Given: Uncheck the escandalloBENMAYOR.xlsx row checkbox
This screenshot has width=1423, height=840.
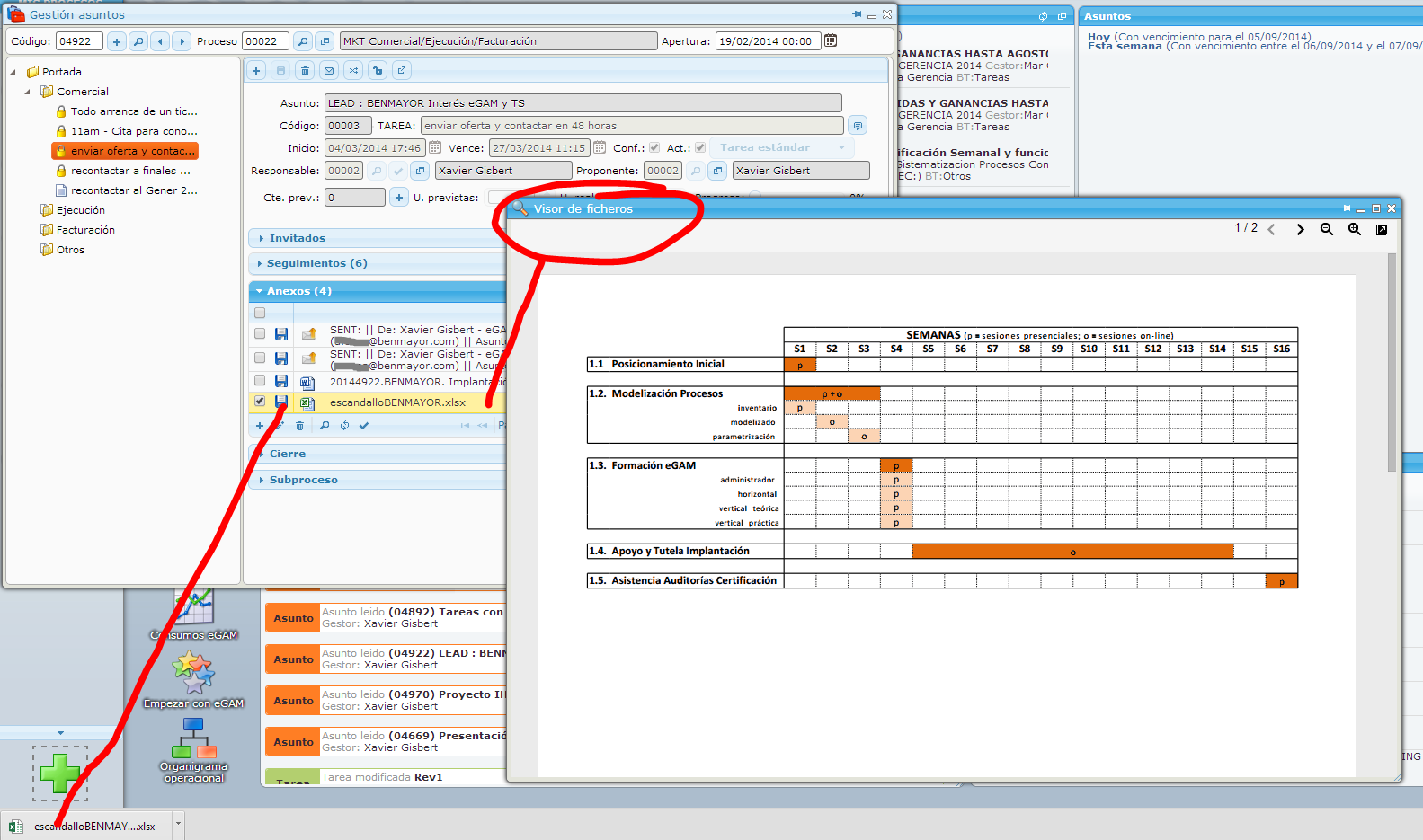Looking at the screenshot, I should [x=260, y=402].
